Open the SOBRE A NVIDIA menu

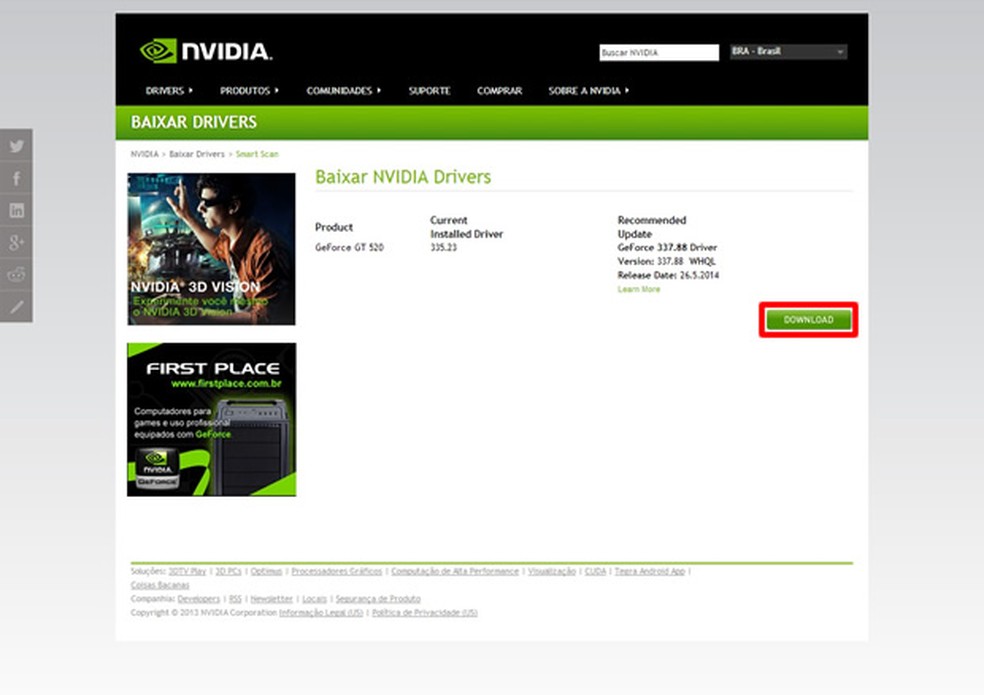[585, 90]
